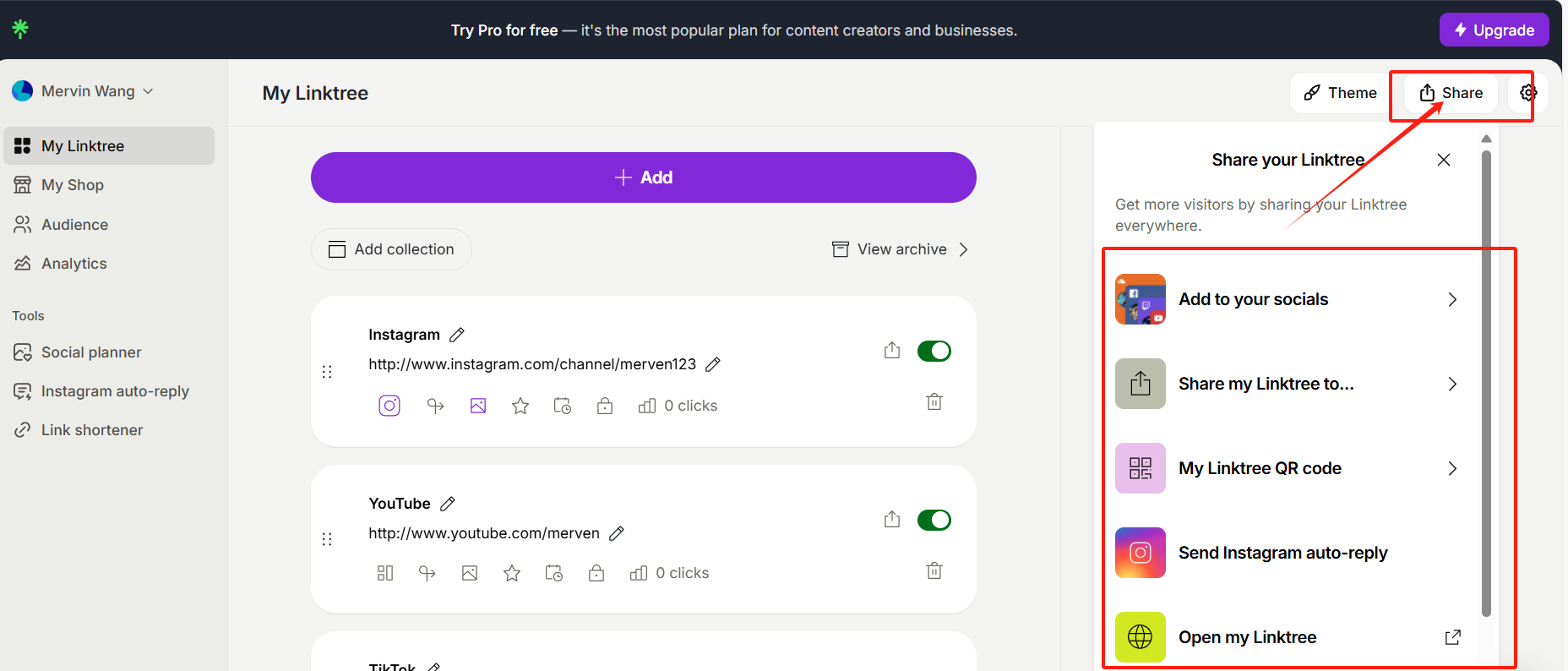Click the star icon on the YouTube link
This screenshot has height=671, width=1568.
point(512,573)
